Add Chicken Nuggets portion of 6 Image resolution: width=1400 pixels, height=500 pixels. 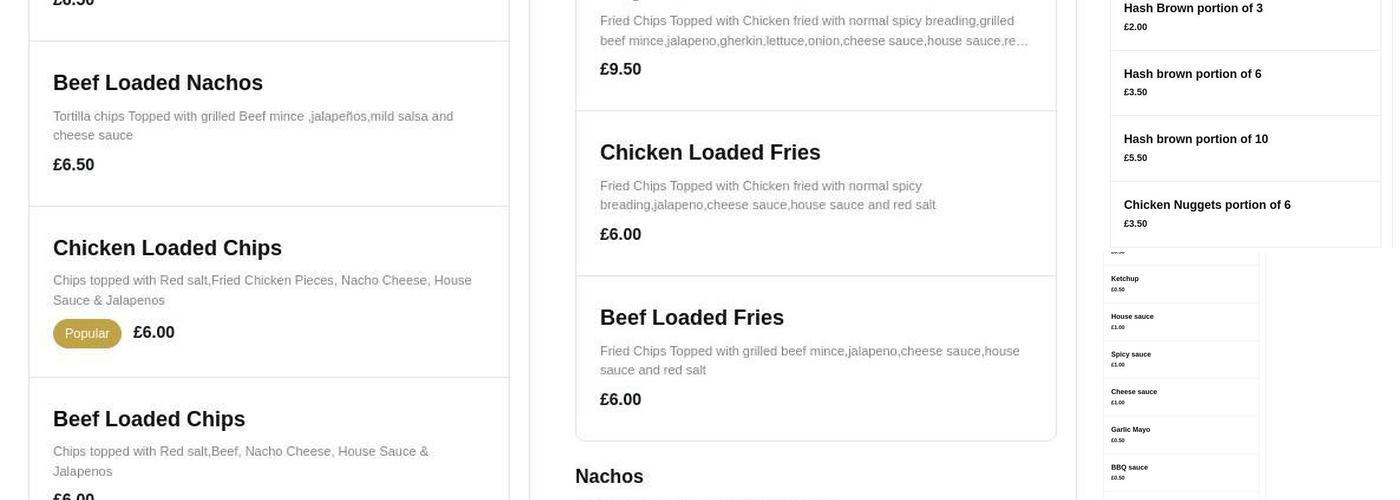point(1207,205)
